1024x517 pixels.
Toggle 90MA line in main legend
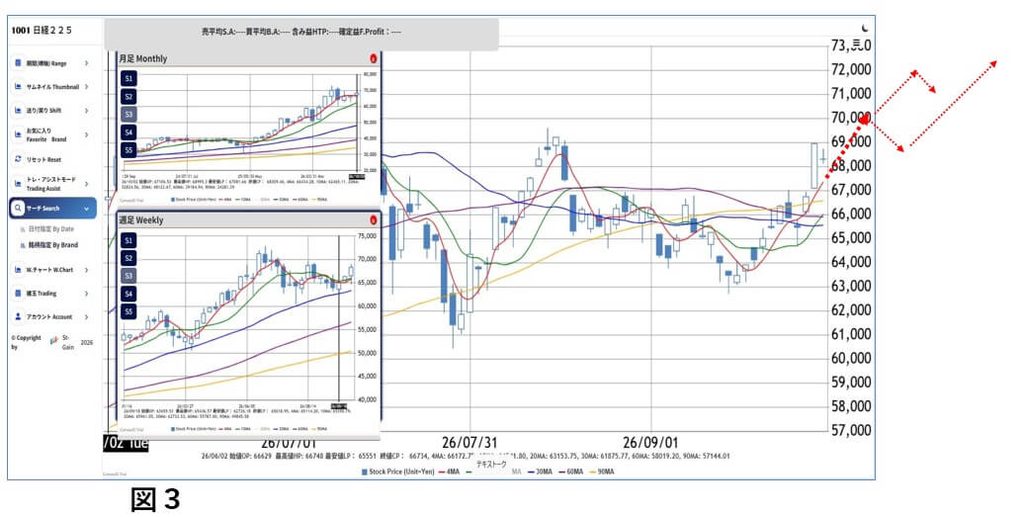[602, 471]
